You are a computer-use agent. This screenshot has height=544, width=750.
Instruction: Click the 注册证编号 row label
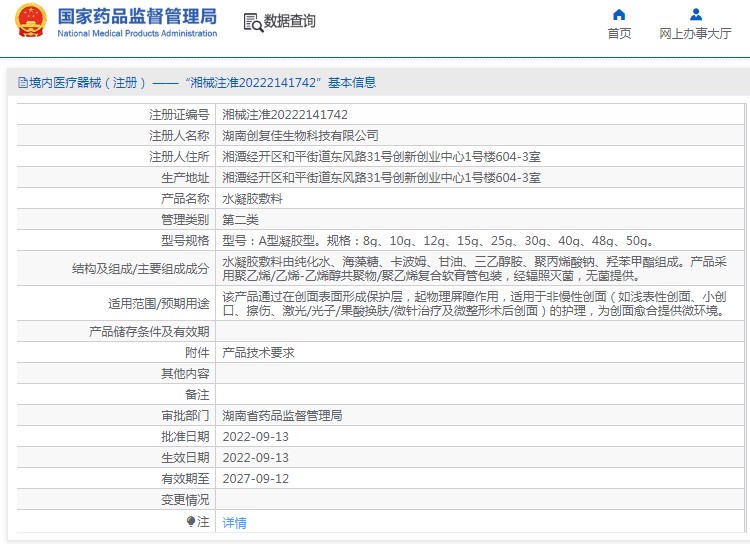[x=179, y=115]
